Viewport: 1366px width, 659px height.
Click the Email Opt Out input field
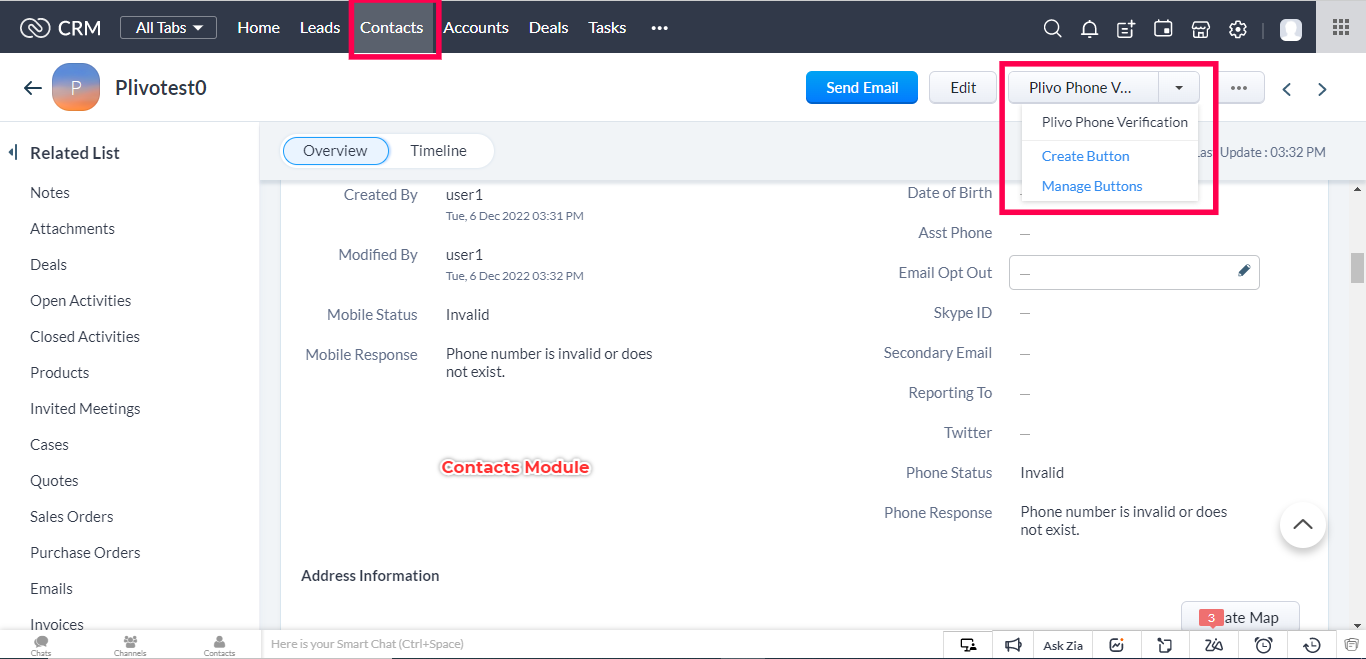[x=1134, y=273]
